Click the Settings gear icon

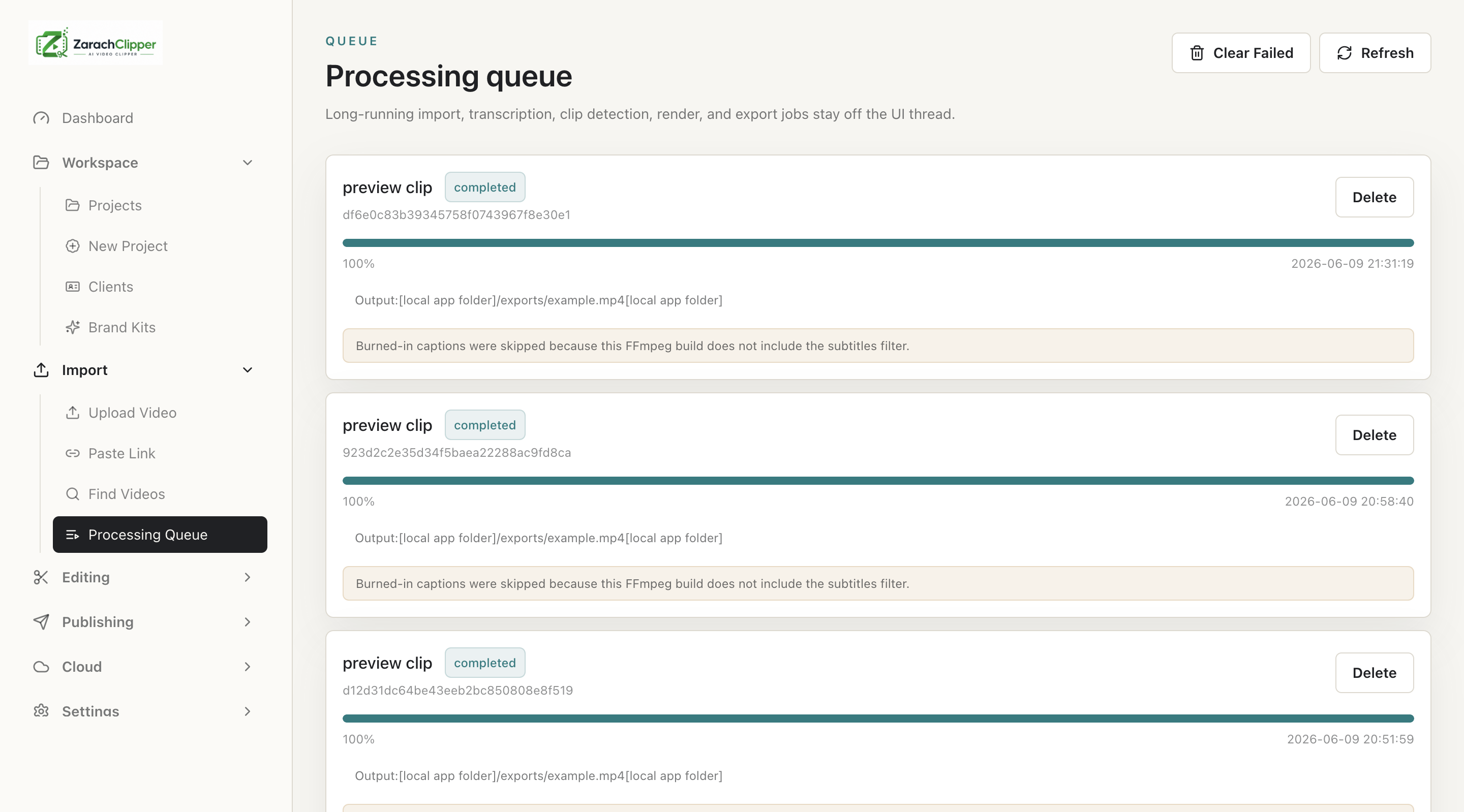41,711
